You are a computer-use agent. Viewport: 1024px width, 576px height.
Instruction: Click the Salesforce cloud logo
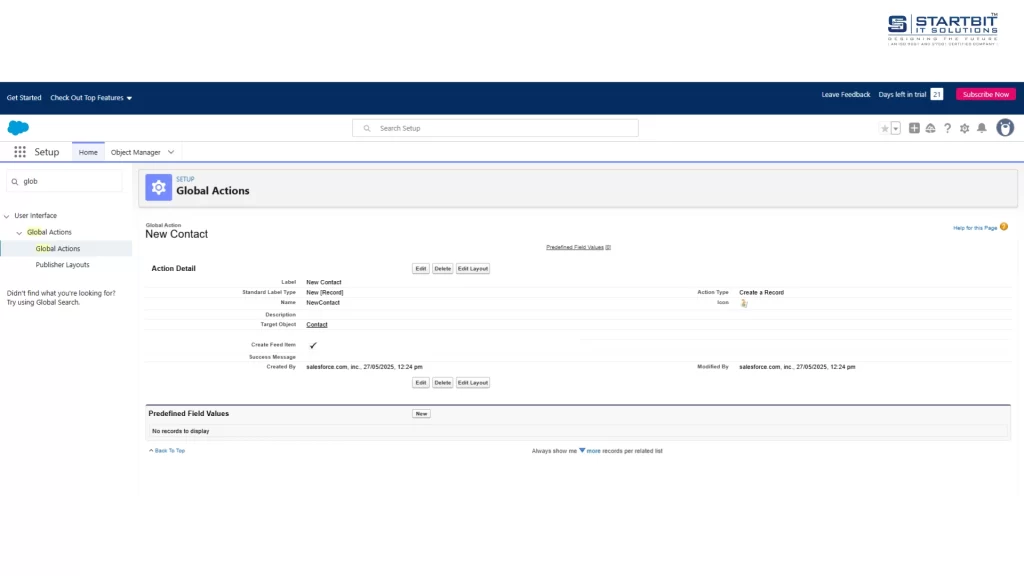(18, 128)
